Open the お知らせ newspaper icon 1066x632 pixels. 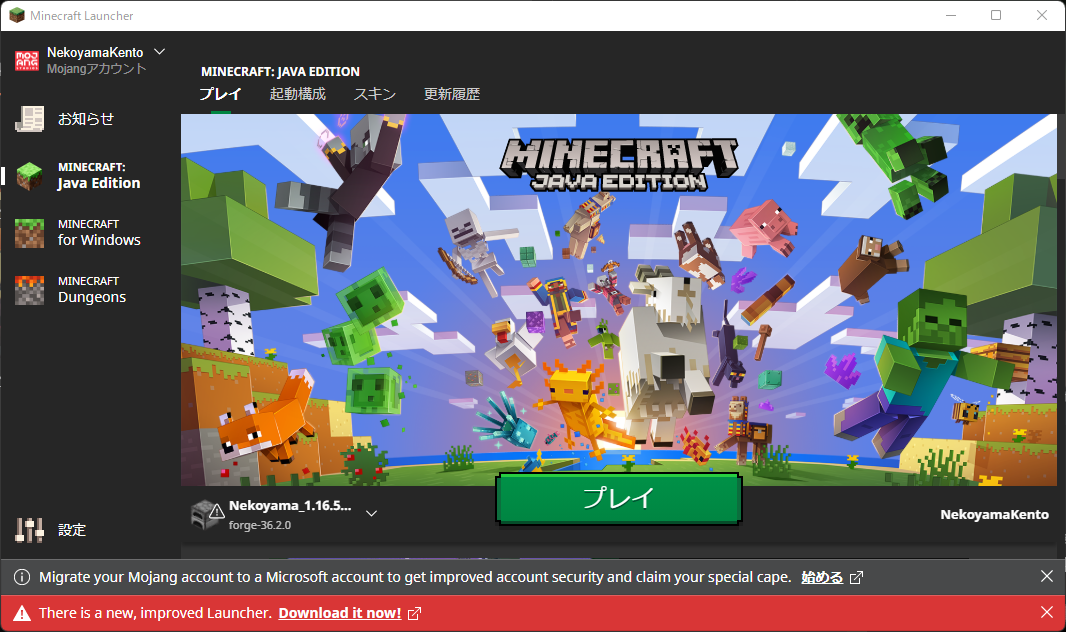click(x=29, y=119)
